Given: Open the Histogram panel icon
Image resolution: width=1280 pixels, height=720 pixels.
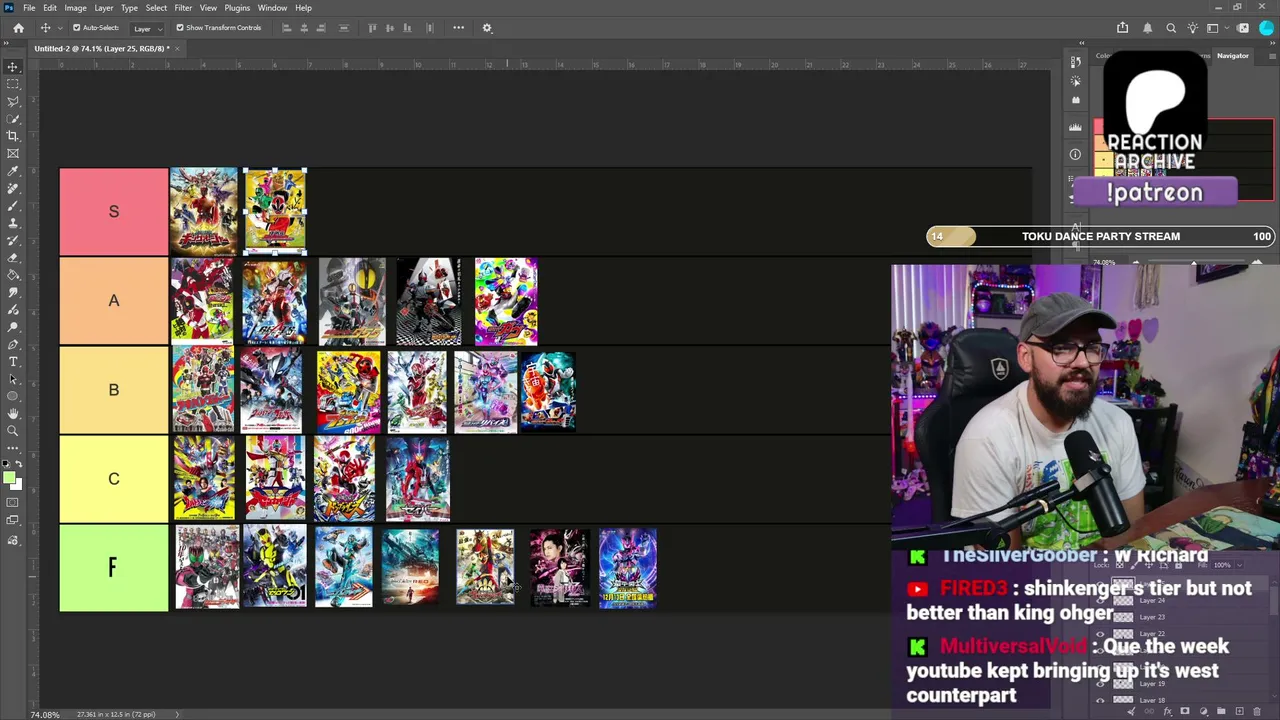Looking at the screenshot, I should click(1075, 127).
